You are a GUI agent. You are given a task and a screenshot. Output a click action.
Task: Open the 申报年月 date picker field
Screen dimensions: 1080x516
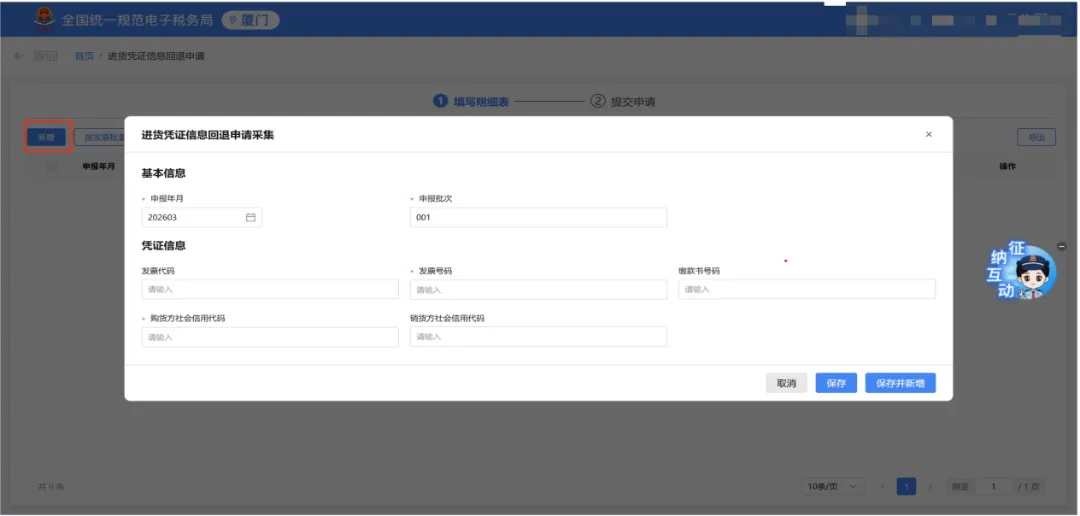coord(202,217)
